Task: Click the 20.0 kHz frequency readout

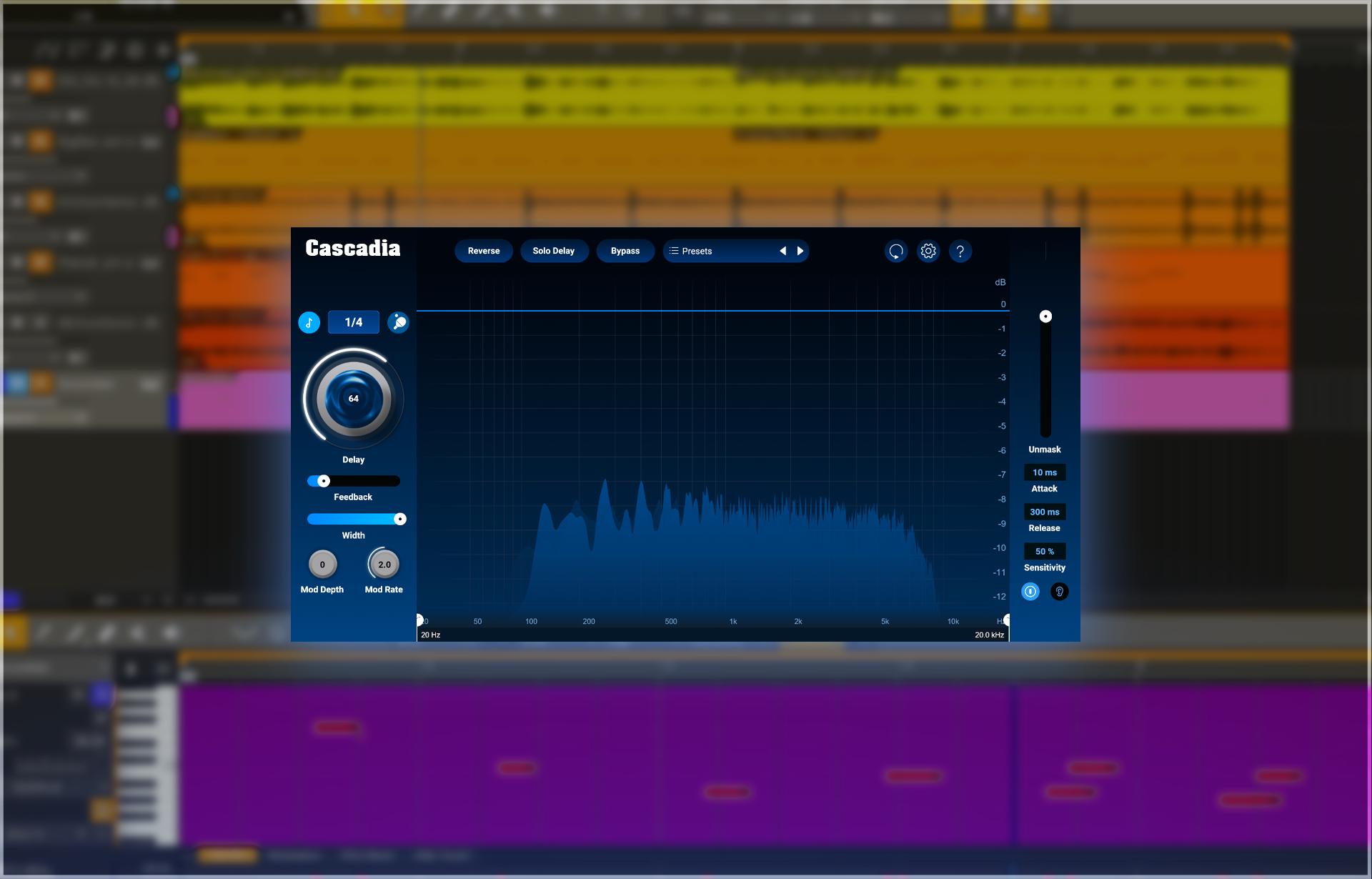Action: (x=990, y=635)
